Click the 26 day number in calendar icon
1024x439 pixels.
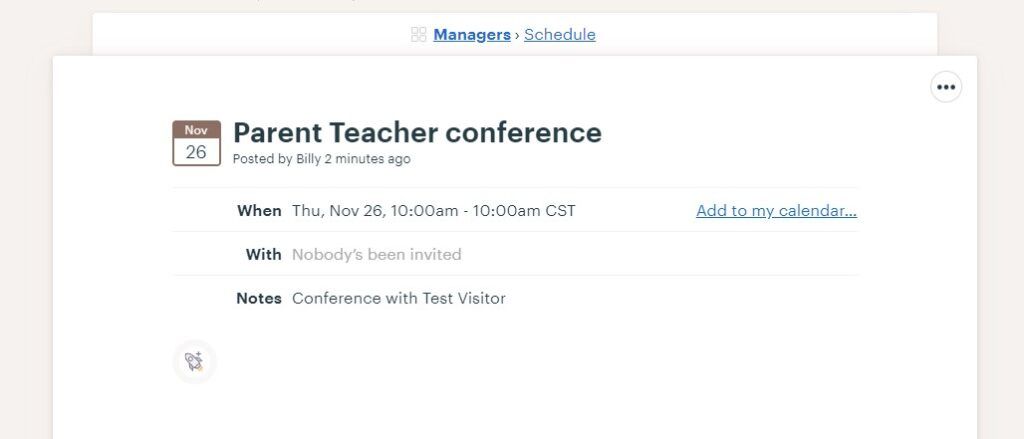pos(196,152)
